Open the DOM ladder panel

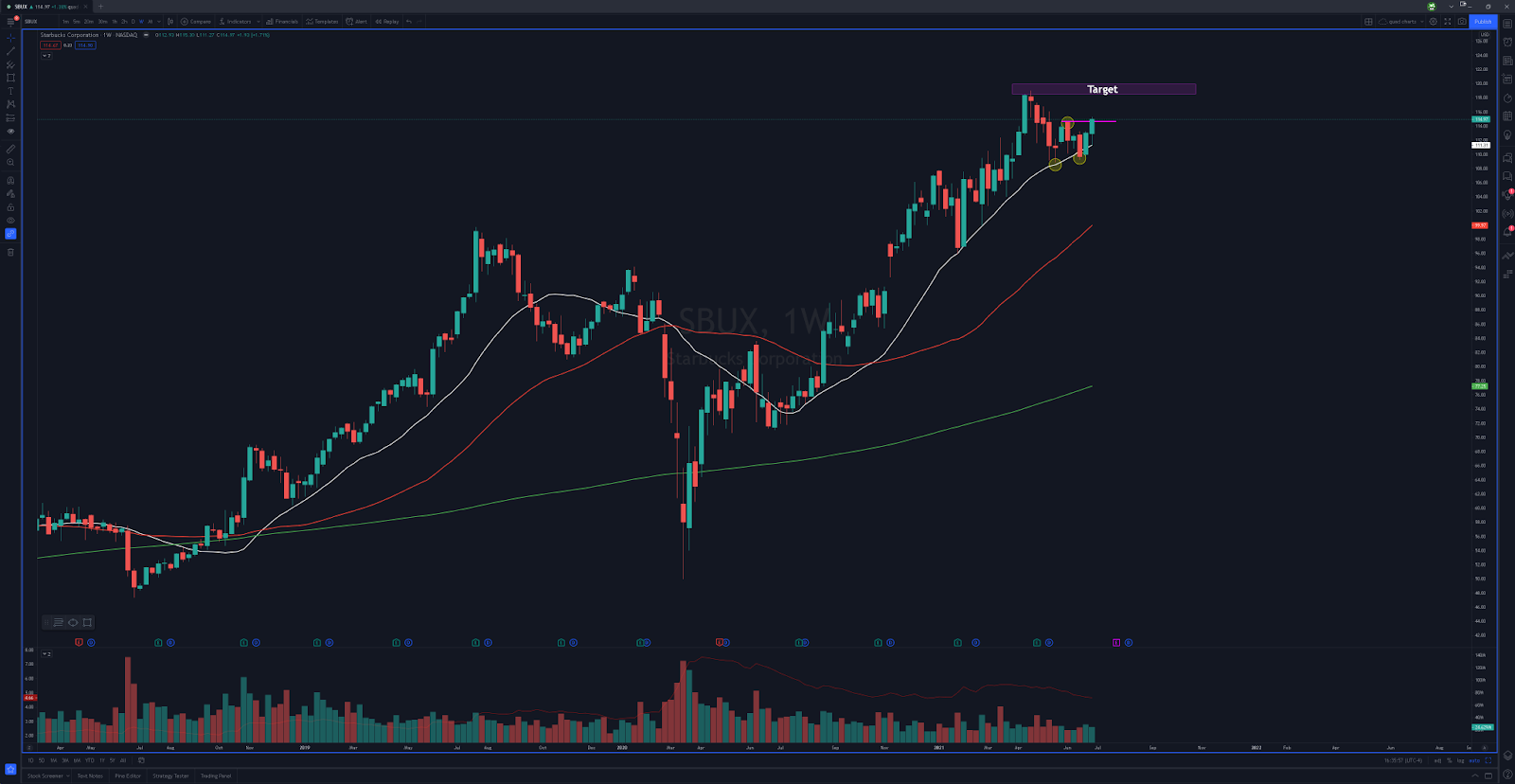coord(1507,273)
